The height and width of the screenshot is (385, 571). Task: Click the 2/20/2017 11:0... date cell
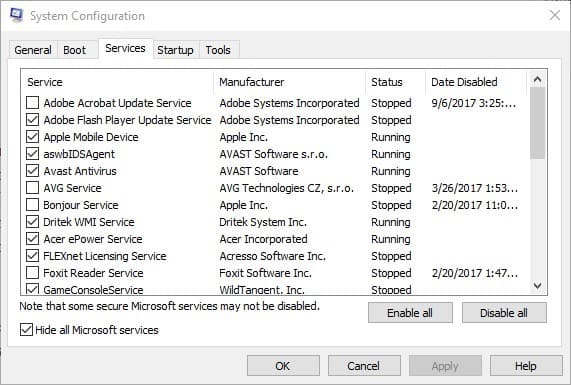click(x=475, y=205)
